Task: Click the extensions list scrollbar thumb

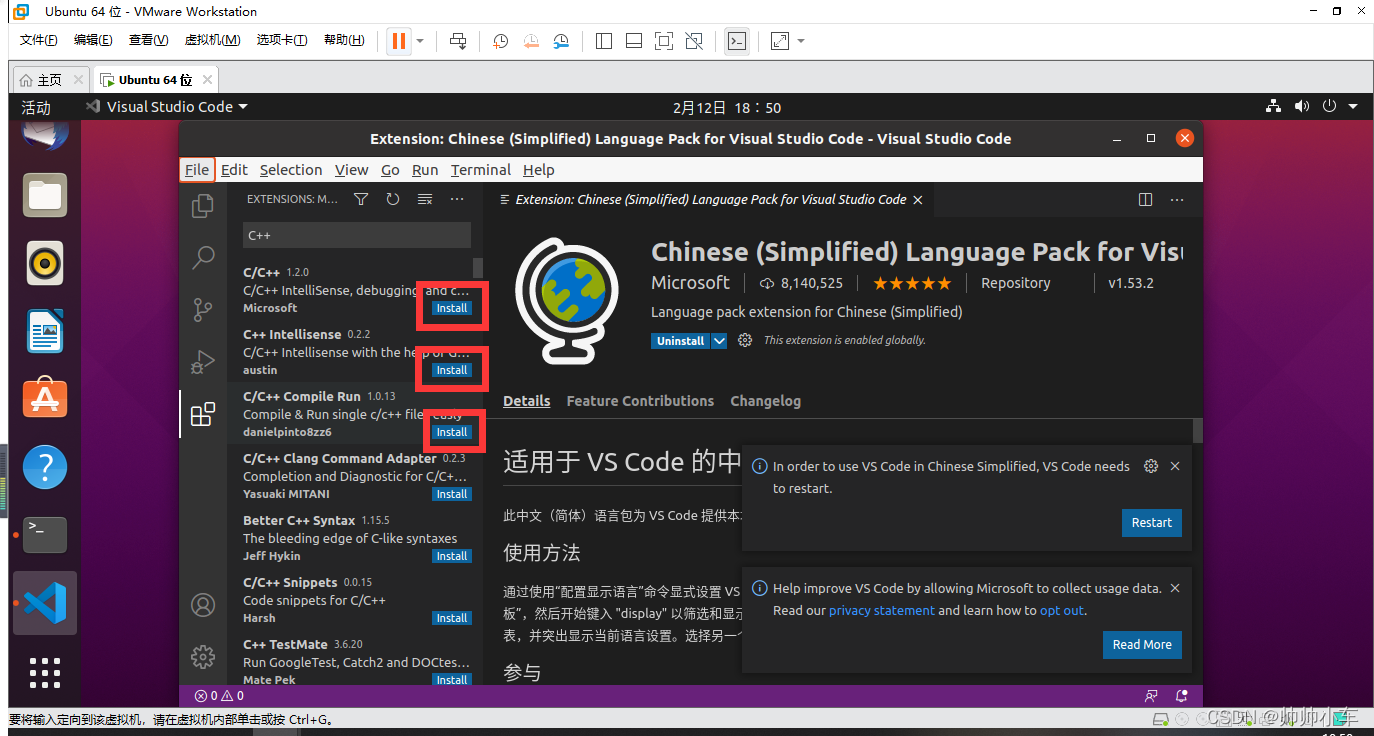Action: tap(477, 268)
